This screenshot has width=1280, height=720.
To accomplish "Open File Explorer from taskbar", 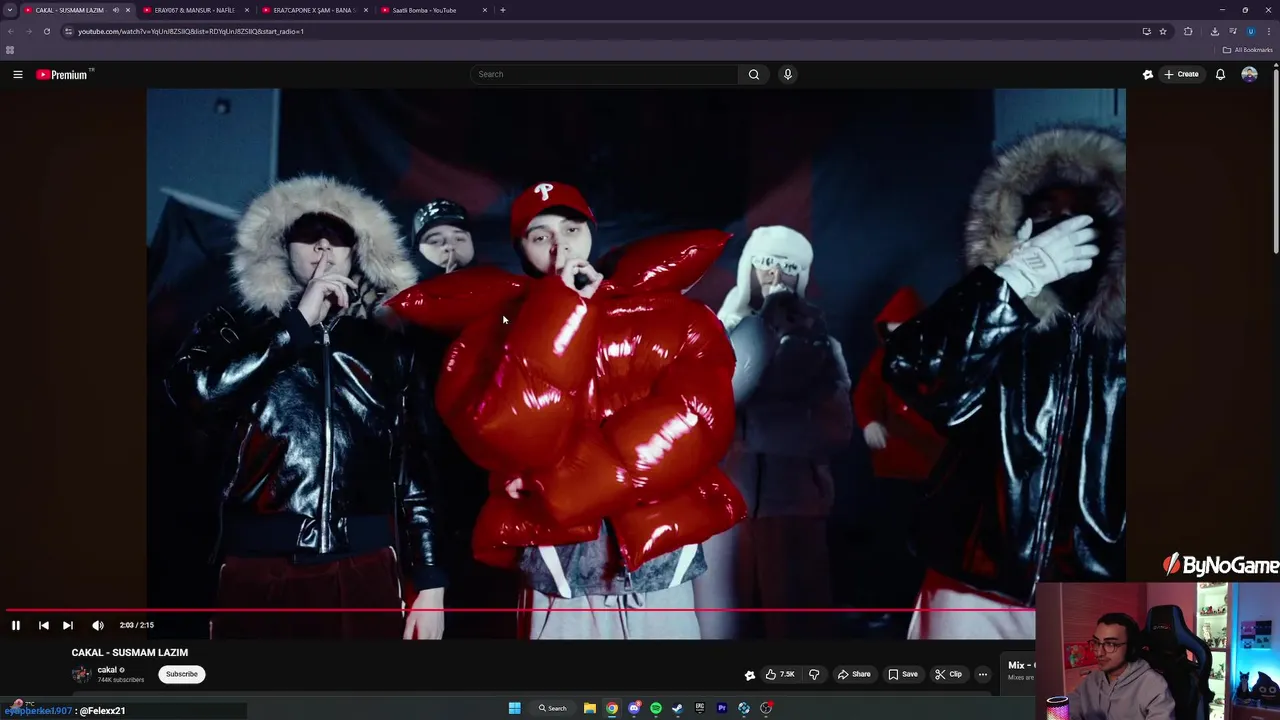I will coord(590,708).
